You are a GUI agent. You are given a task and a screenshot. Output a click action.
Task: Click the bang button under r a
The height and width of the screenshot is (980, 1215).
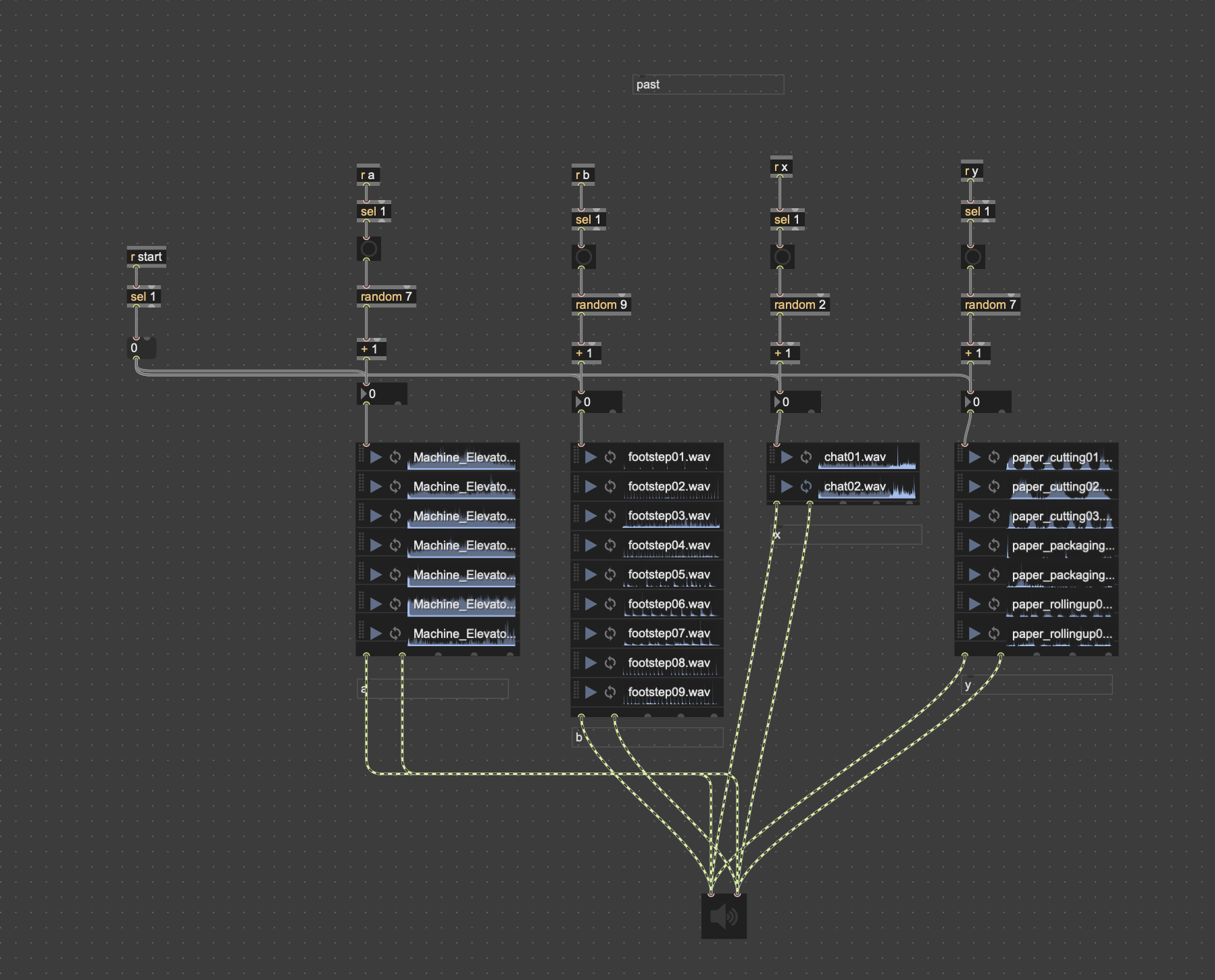pos(368,249)
